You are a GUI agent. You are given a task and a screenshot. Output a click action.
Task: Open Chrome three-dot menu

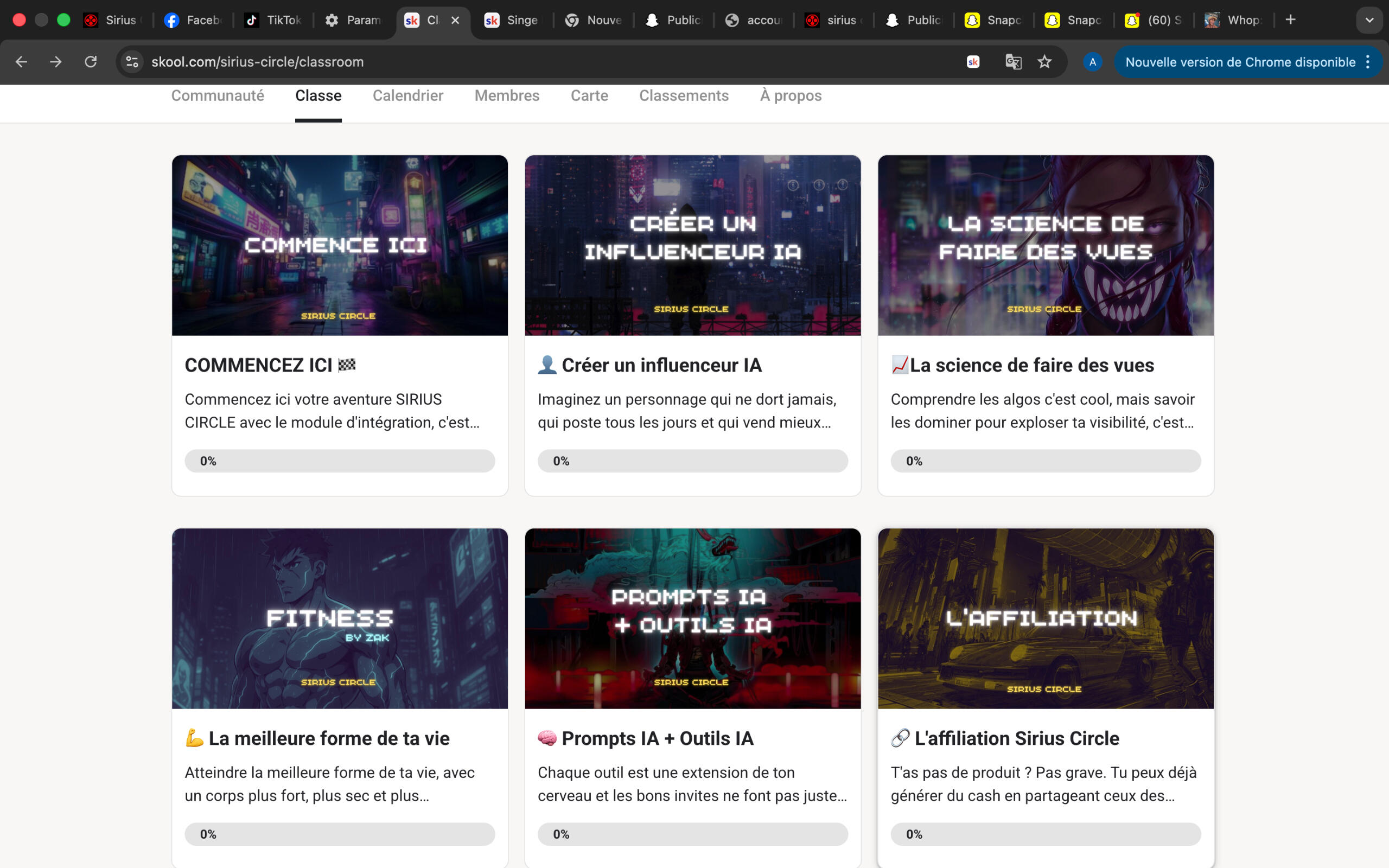coord(1368,61)
